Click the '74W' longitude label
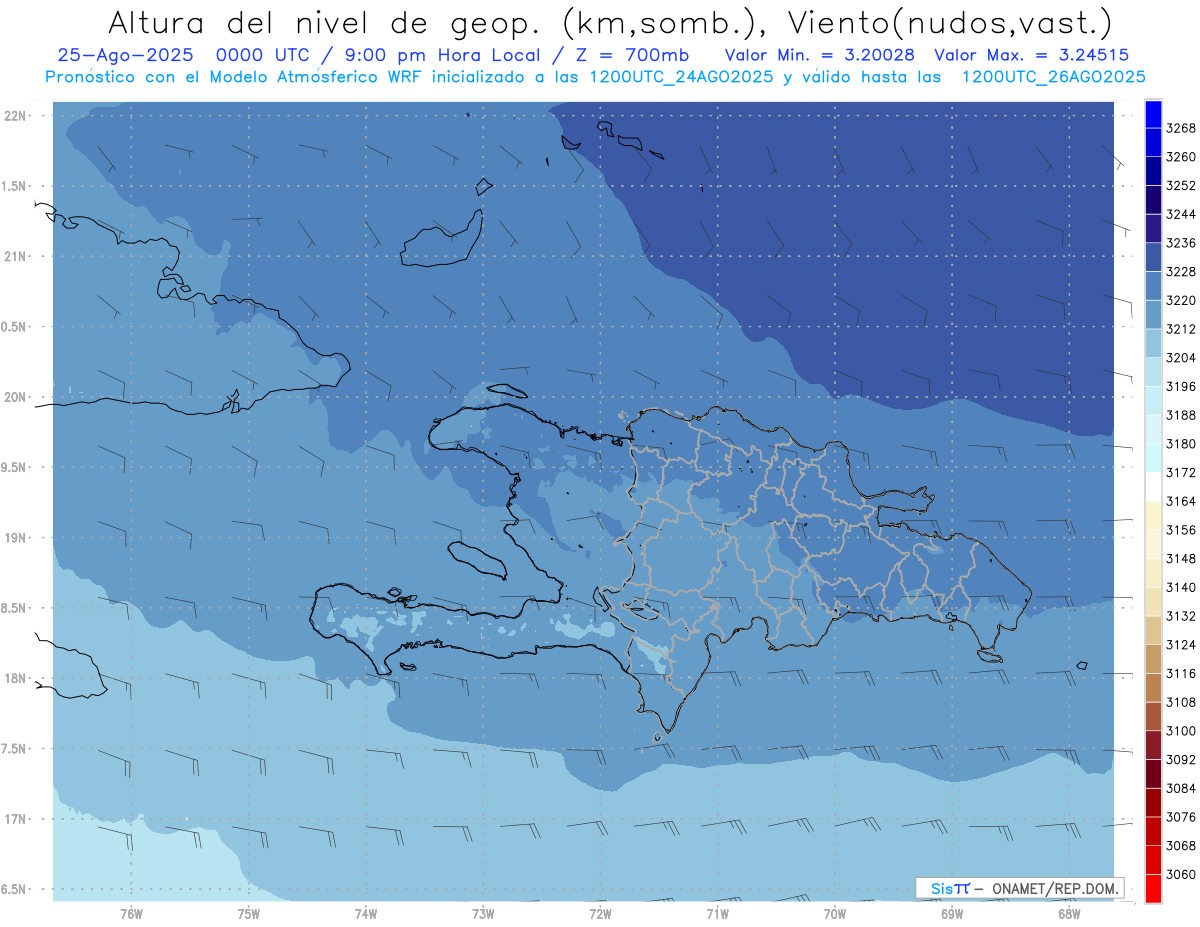Screen dimensions: 1200x927 pyautogui.click(x=366, y=912)
